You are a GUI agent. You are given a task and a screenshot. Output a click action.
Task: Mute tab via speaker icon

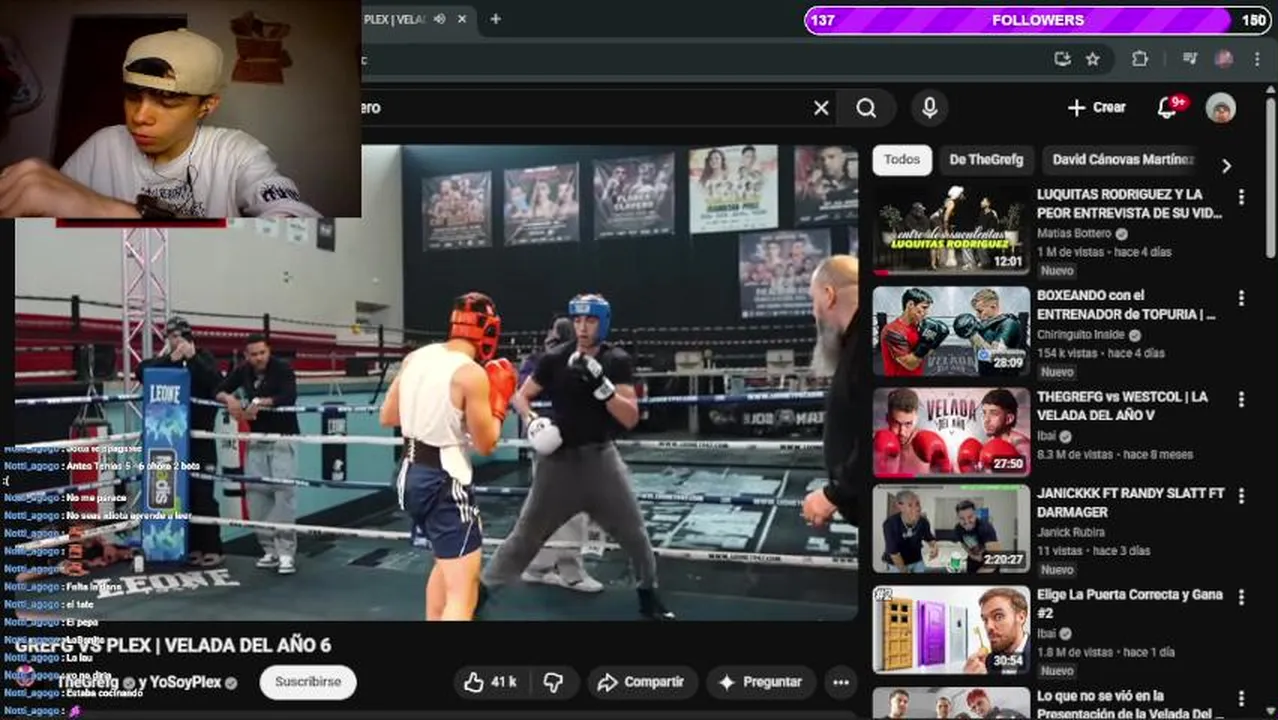click(x=440, y=19)
